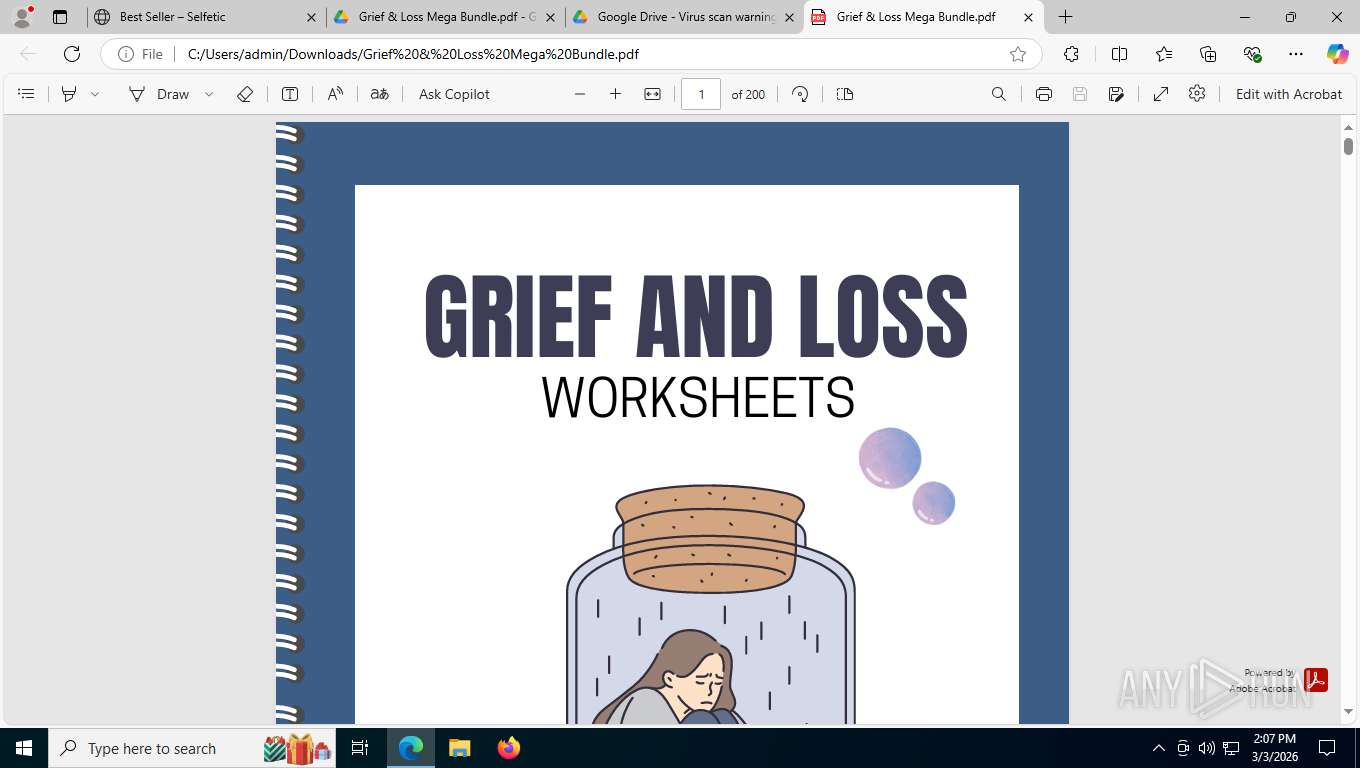Image resolution: width=1360 pixels, height=768 pixels.
Task: Close the Best Seller – Selfetic tab
Action: [311, 17]
